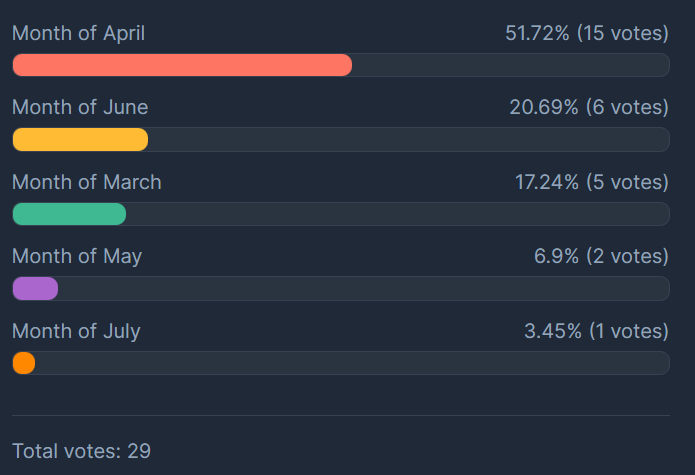Image resolution: width=695 pixels, height=475 pixels.
Task: Click the 6.9% (2 votes) result text
Action: point(600,256)
